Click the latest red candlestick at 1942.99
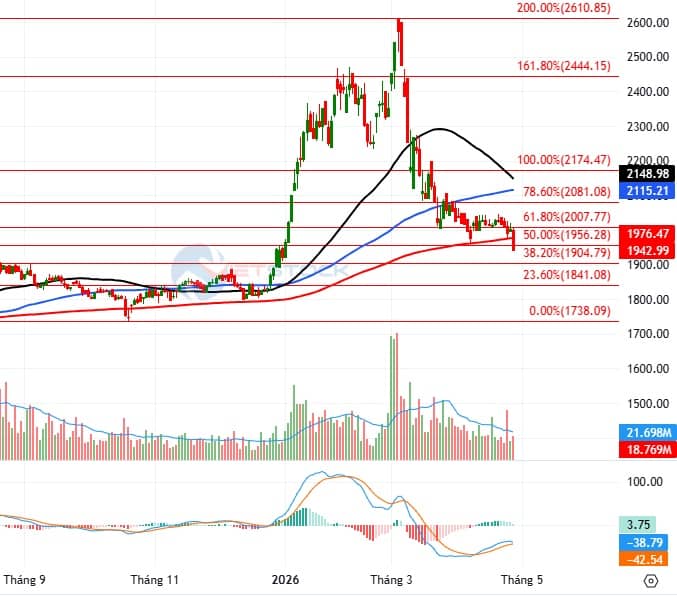 coord(513,240)
